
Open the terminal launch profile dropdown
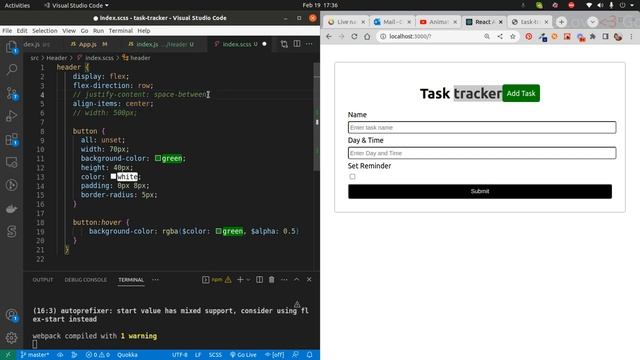click(x=248, y=280)
